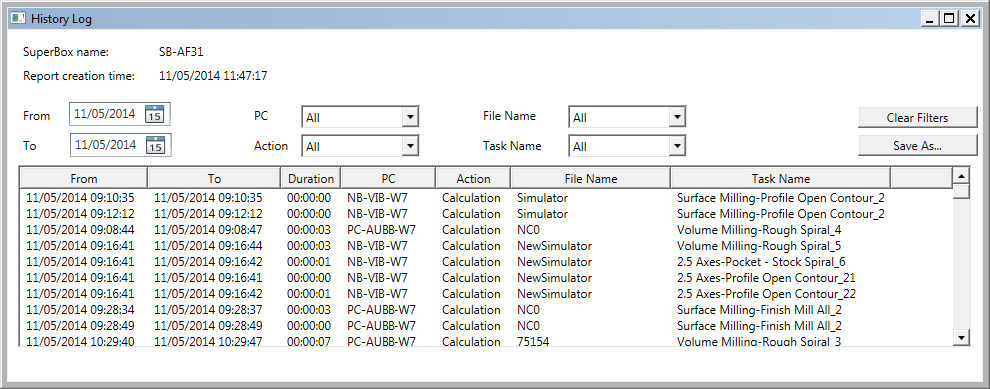Open the From date calendar picker
990x389 pixels.
(x=155, y=115)
